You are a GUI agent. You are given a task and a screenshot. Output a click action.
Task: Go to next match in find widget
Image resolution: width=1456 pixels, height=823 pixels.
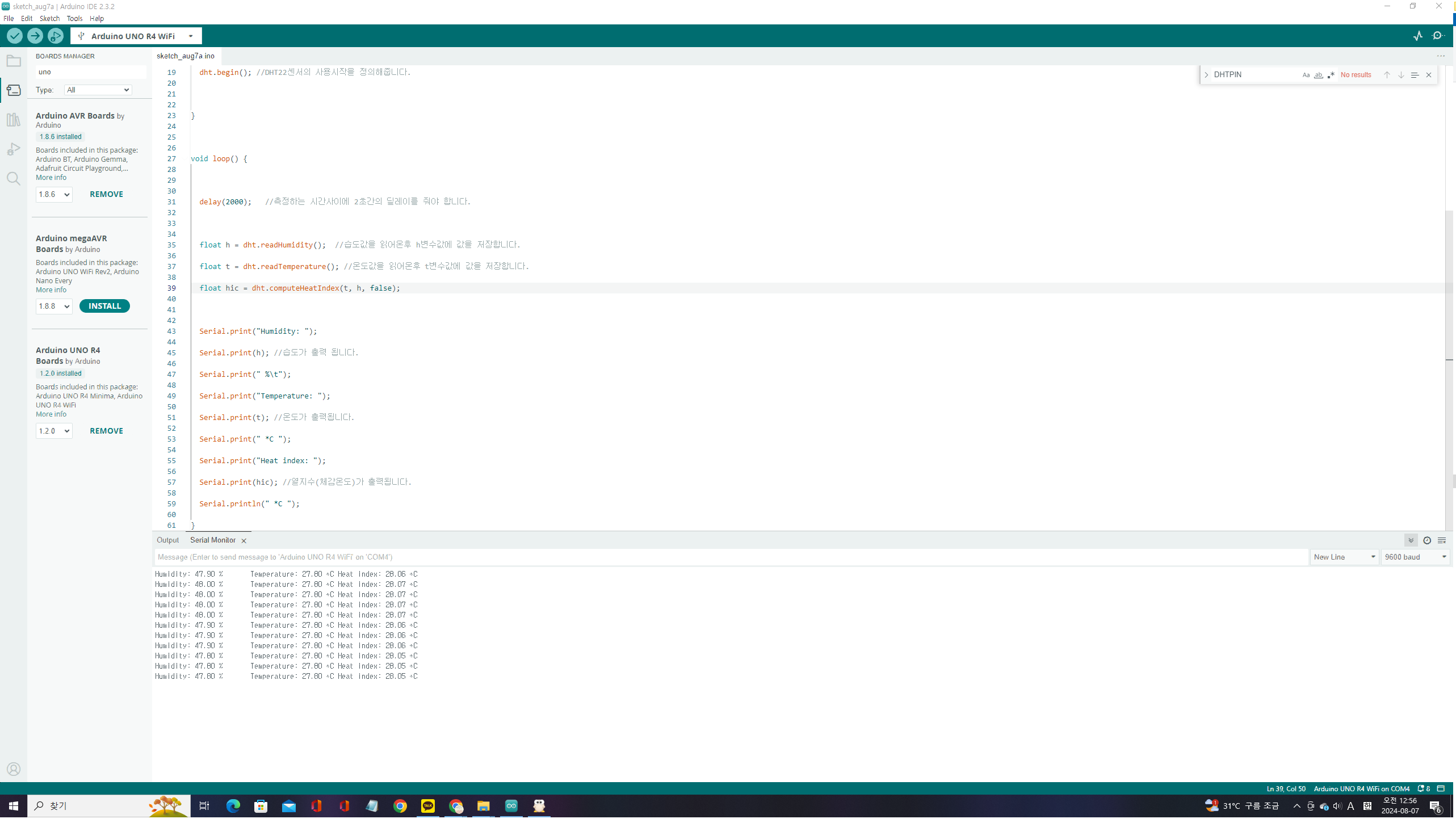coord(1401,75)
